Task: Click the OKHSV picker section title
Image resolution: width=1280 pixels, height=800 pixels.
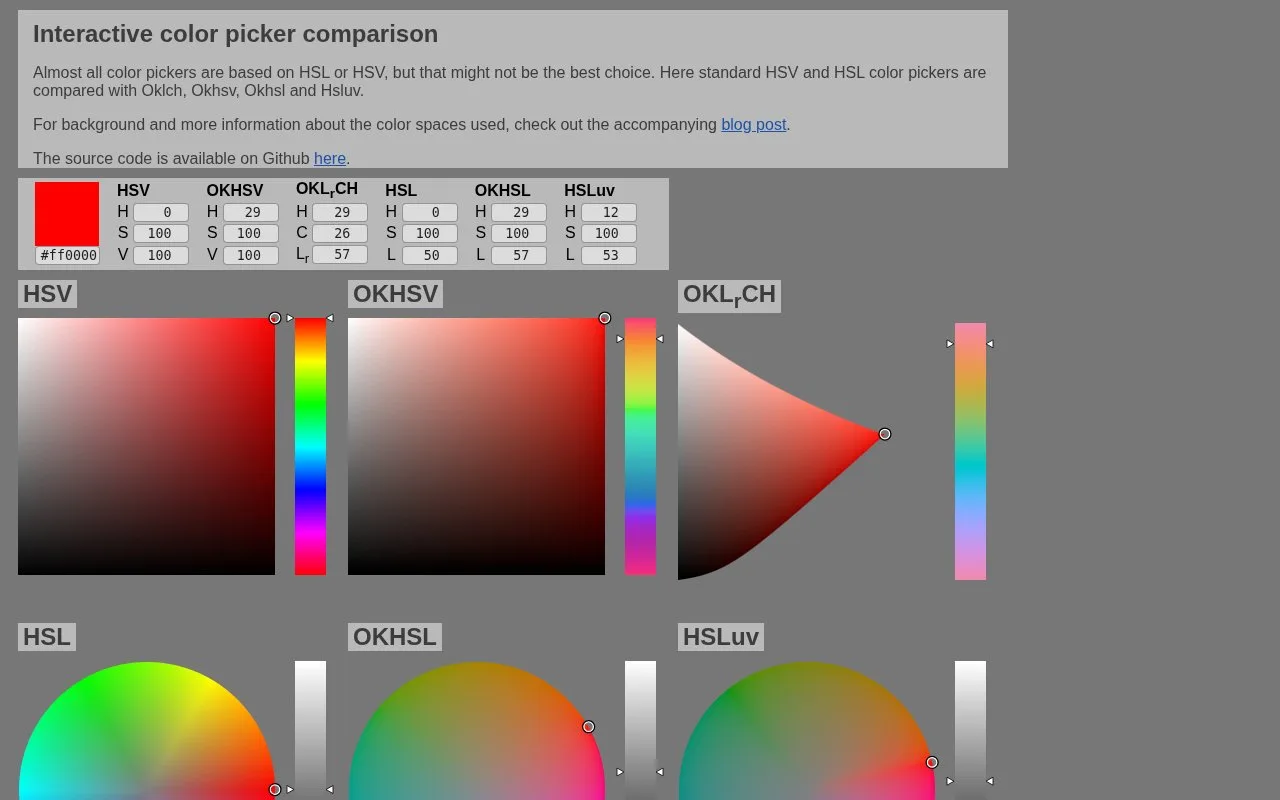Action: [x=395, y=294]
